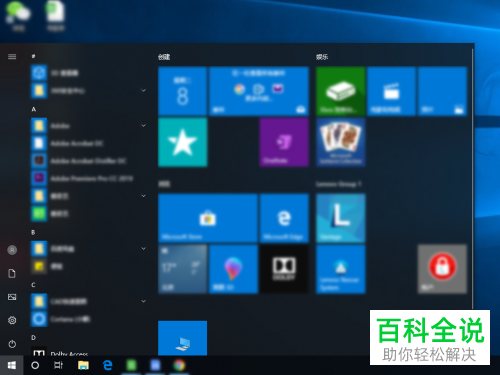Open Adobe Acrobat Distiller DC
The image size is (500, 375).
pos(88,161)
